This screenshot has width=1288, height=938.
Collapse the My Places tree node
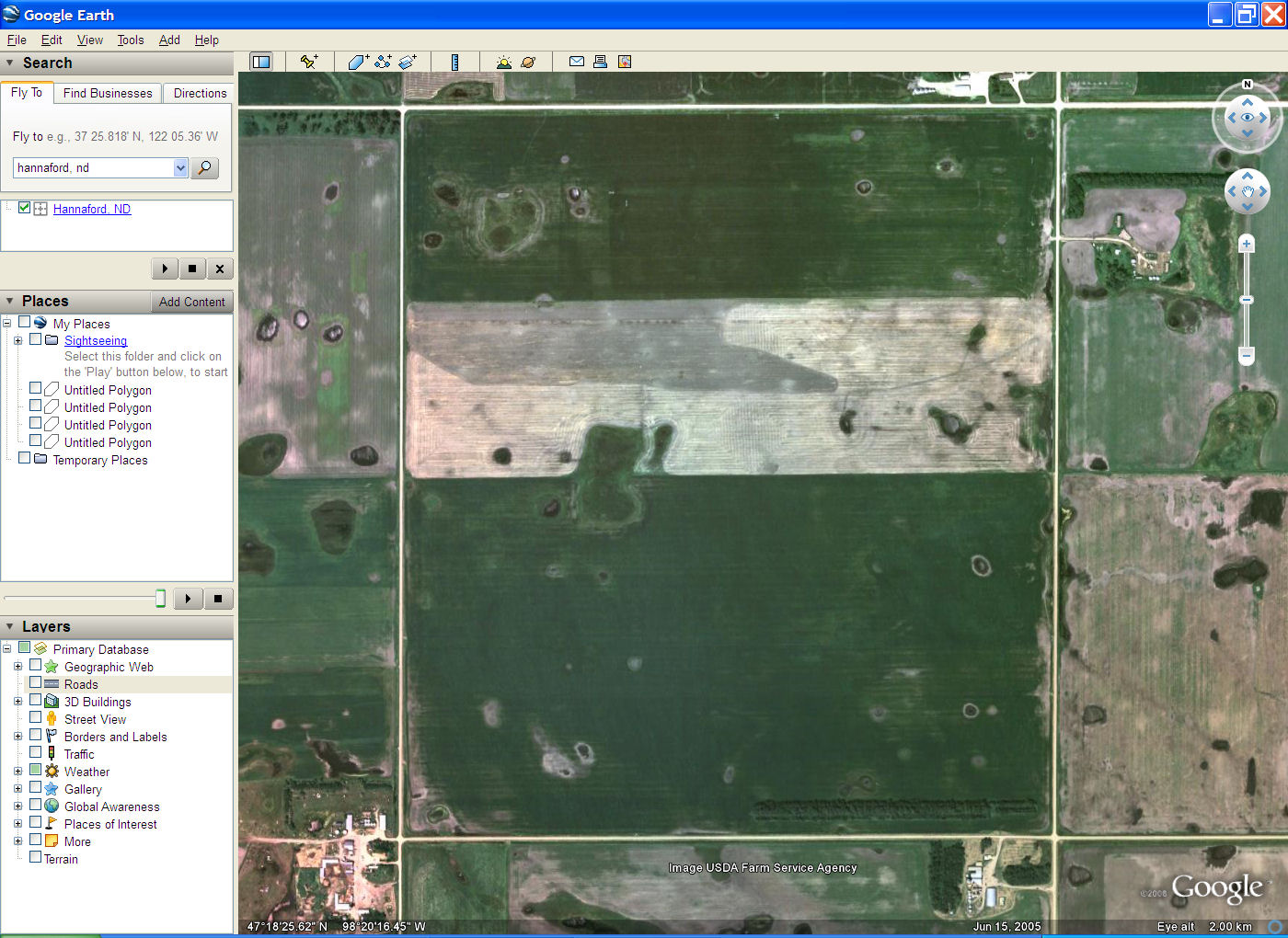(7, 324)
